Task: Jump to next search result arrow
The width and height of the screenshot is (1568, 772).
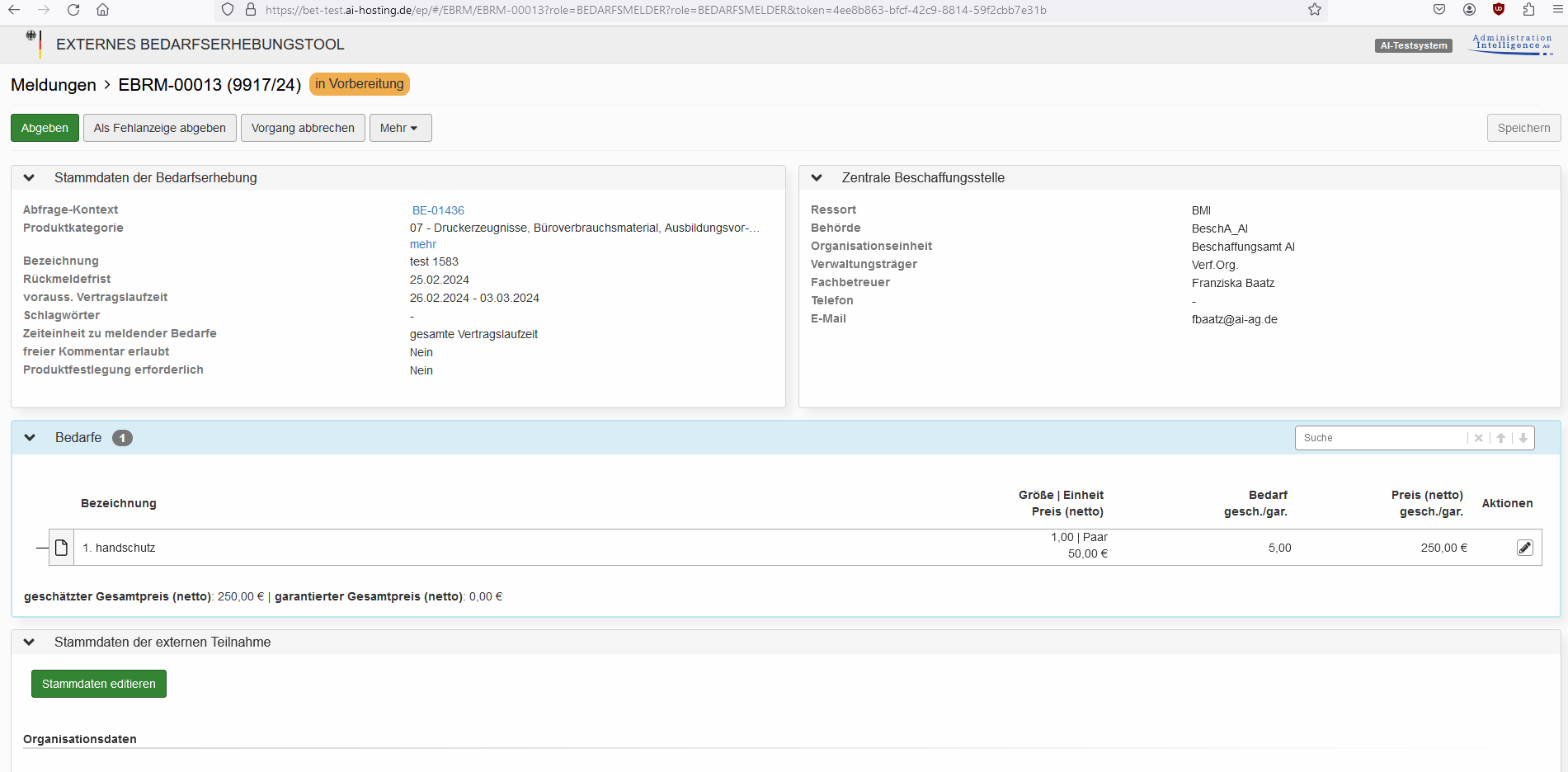Action: [1523, 438]
